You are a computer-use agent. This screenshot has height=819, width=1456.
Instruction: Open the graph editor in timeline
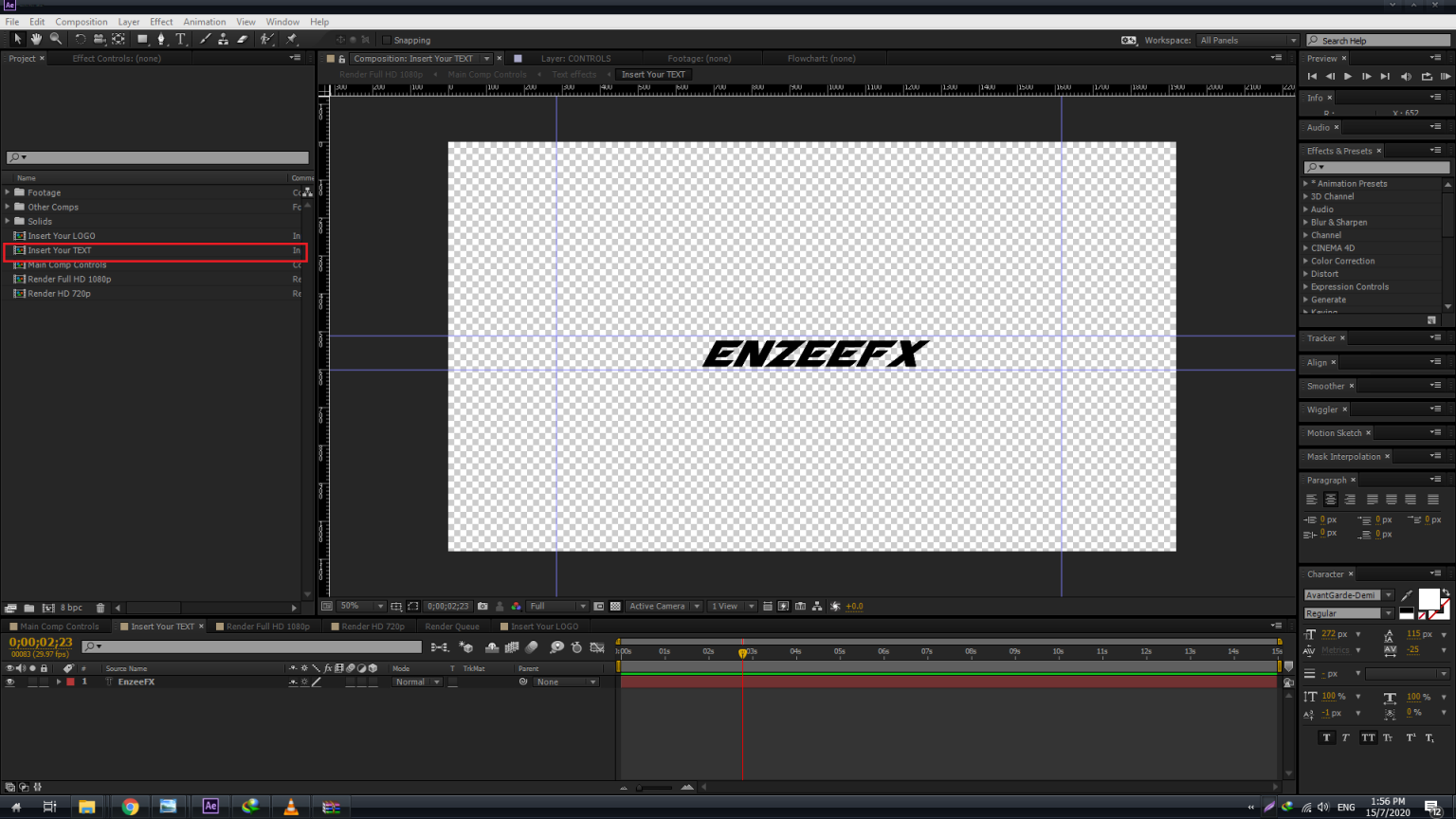pos(597,647)
